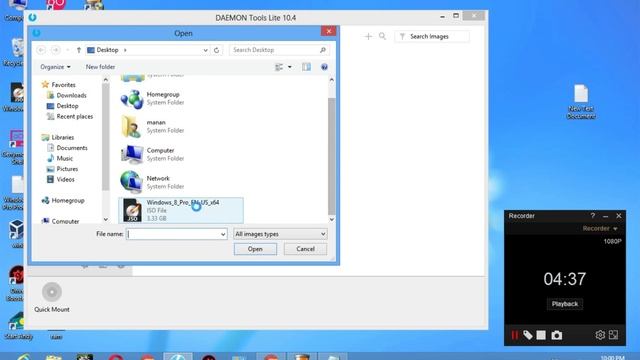This screenshot has height=360, width=640.
Task: Click the tag marker icon in Recorder
Action: coord(528,335)
